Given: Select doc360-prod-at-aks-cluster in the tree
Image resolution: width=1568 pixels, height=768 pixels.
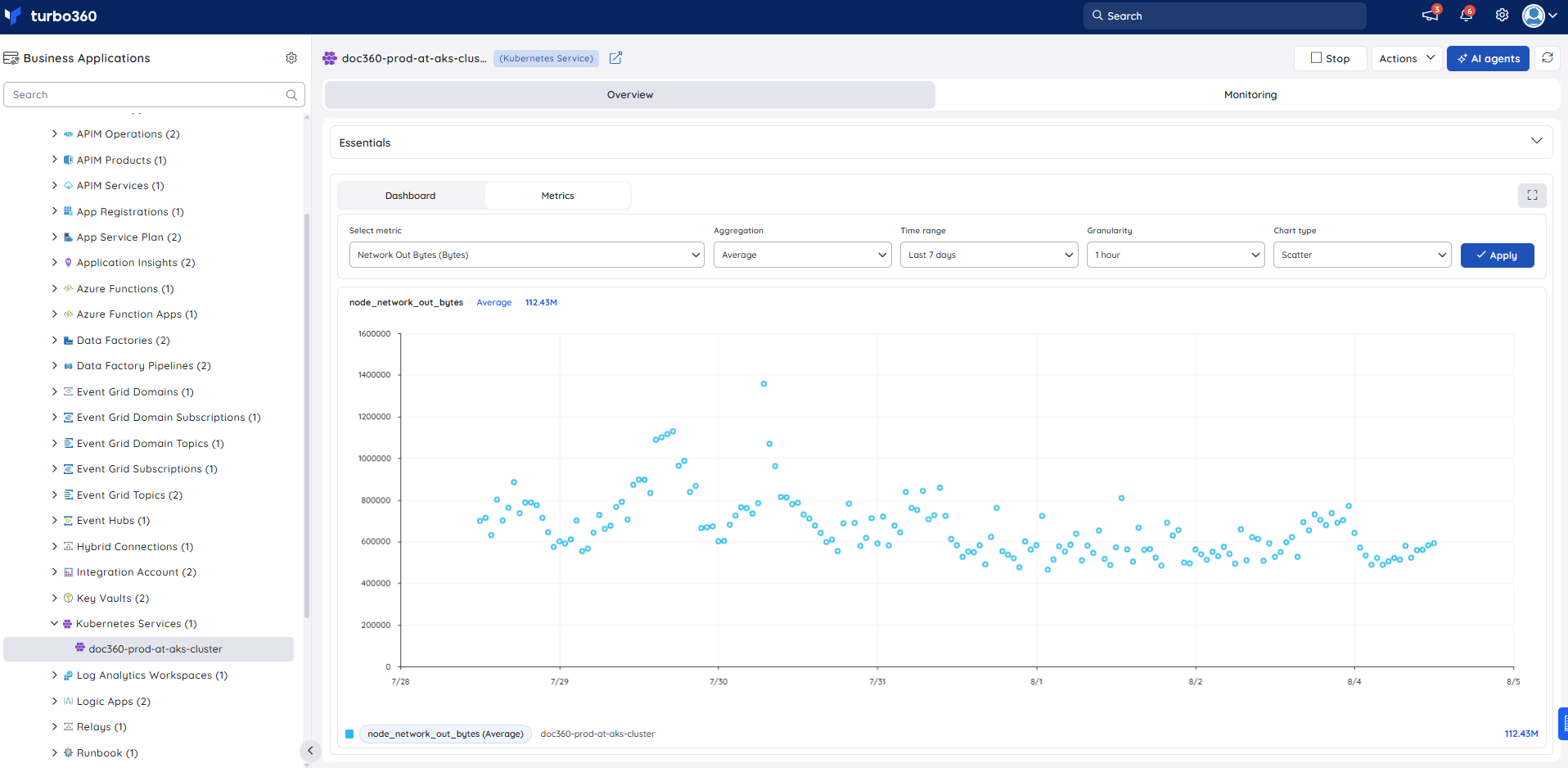Looking at the screenshot, I should tap(148, 649).
